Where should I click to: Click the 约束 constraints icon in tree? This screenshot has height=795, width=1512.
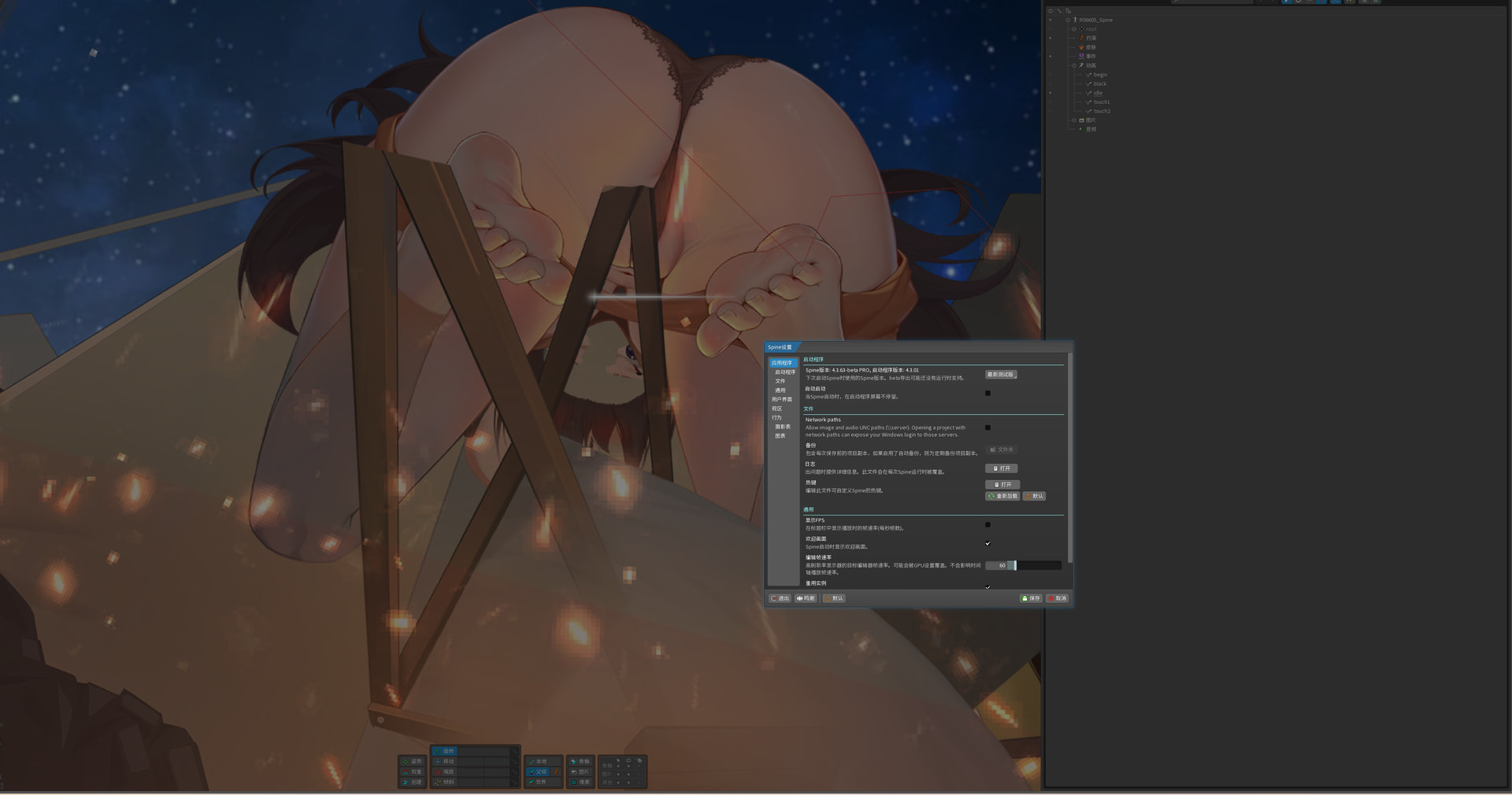click(1081, 38)
